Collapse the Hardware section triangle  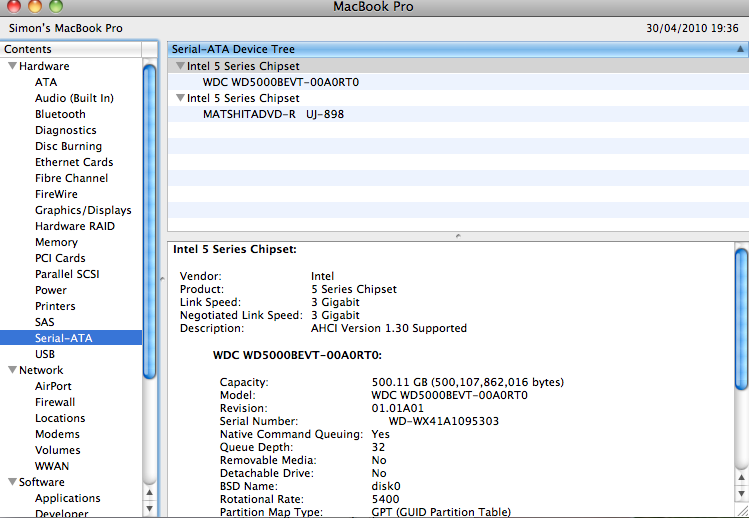click(x=12, y=65)
